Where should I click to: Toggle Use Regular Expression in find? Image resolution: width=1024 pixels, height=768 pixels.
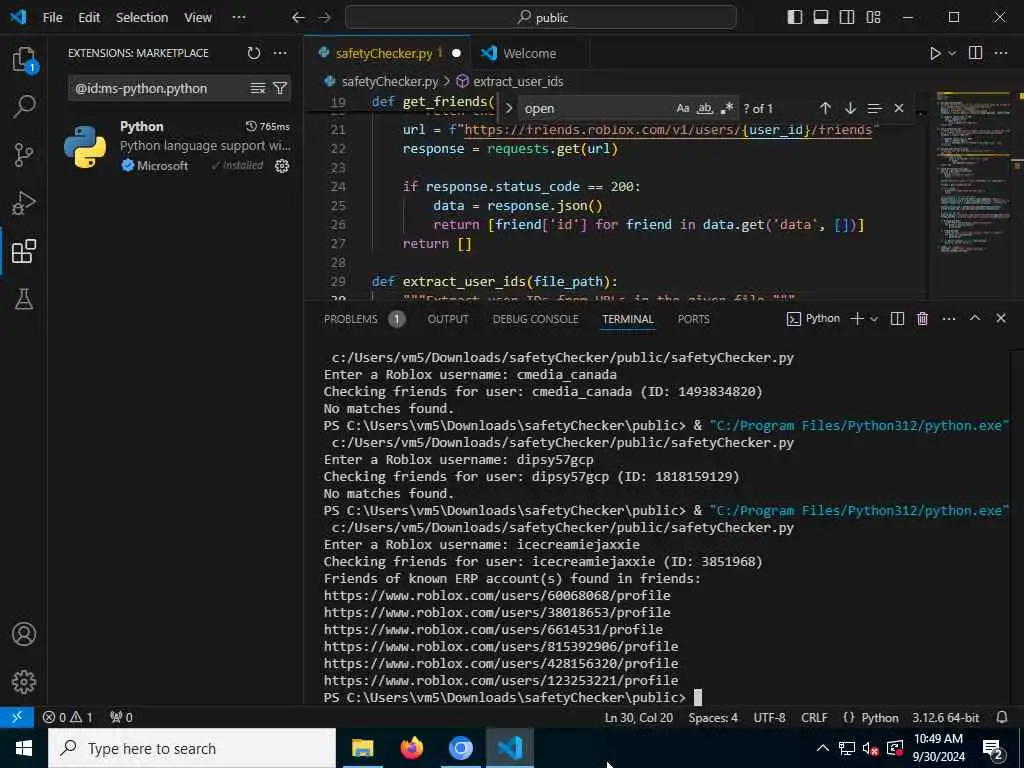click(x=726, y=108)
